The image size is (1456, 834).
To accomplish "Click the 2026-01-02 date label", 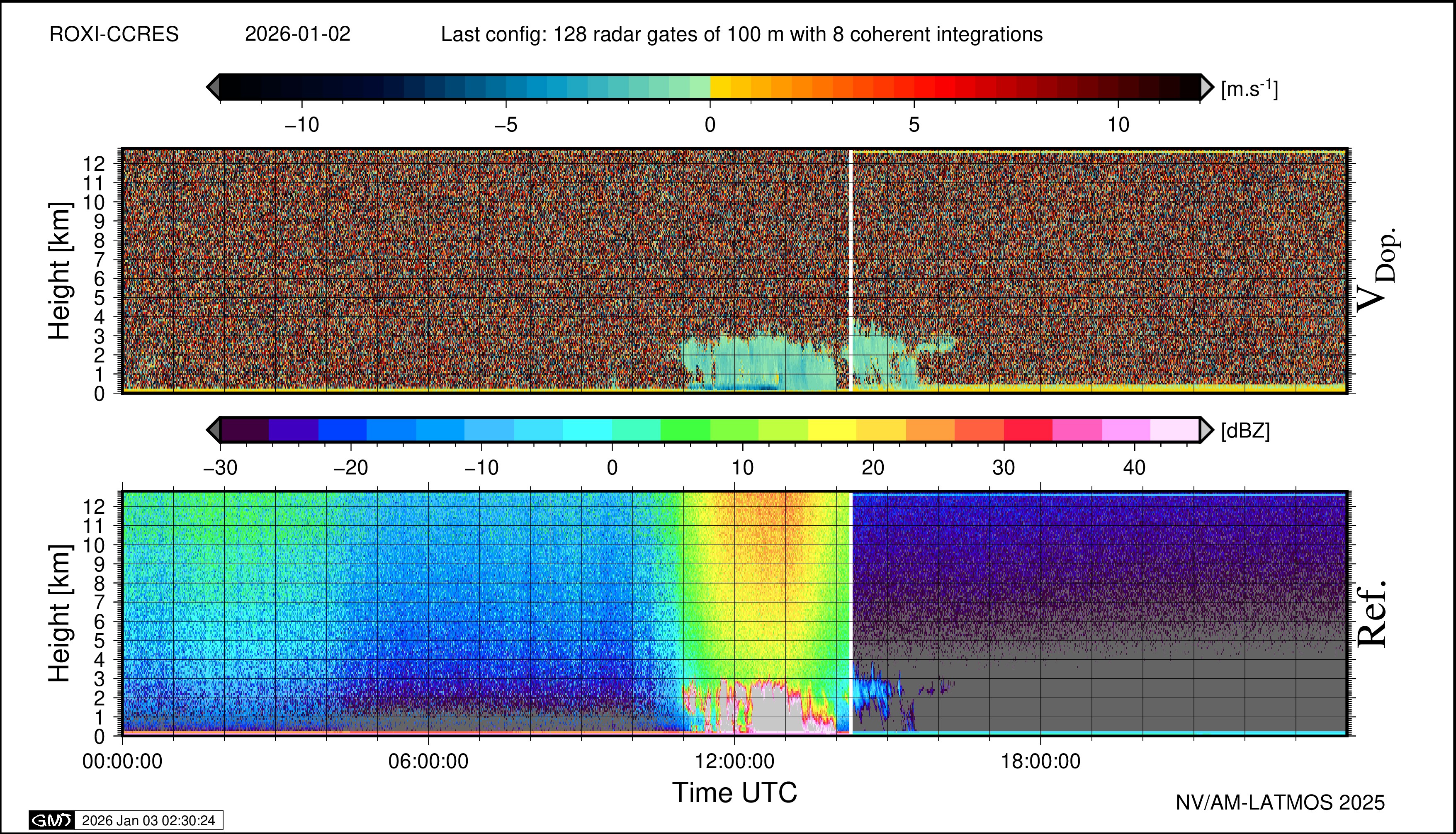I will (x=297, y=34).
